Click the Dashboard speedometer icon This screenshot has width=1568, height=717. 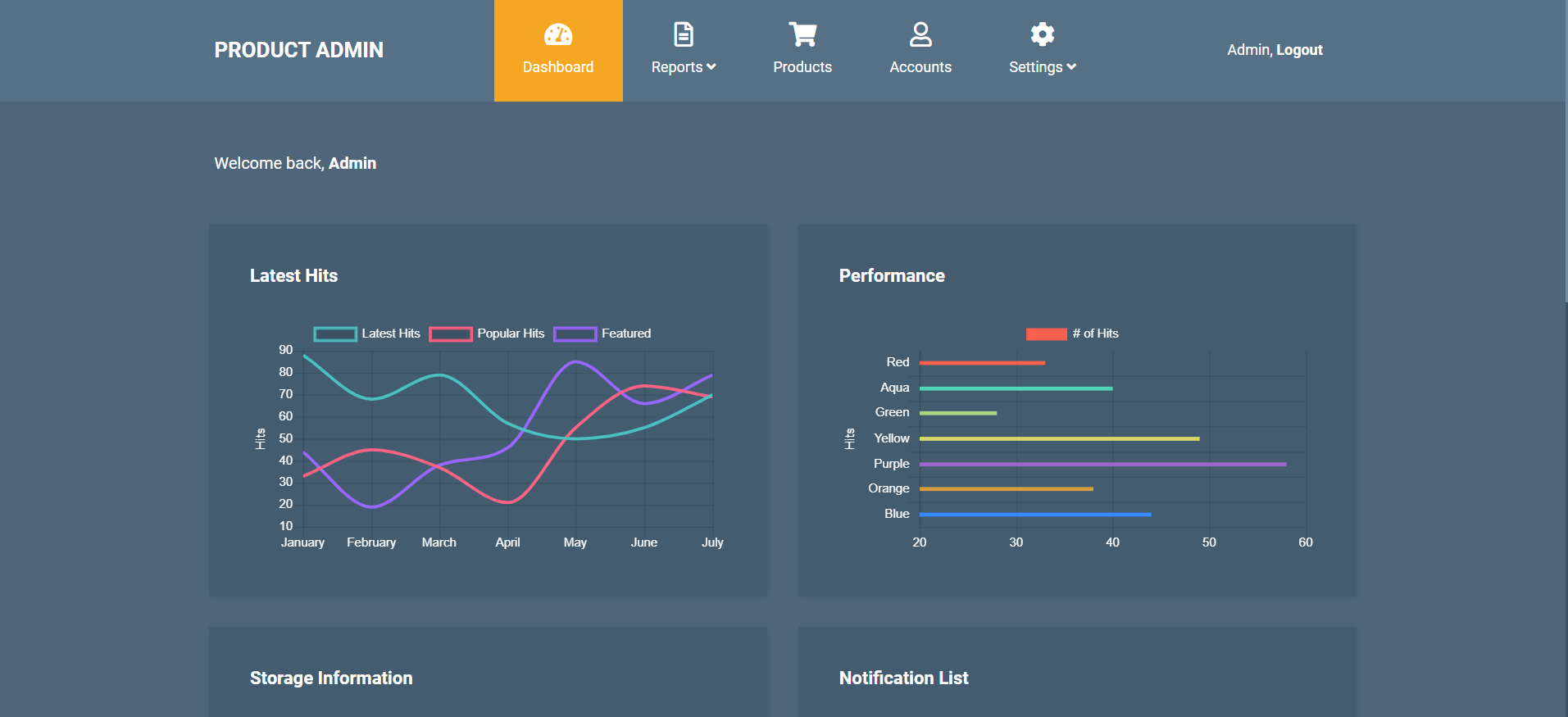(558, 34)
